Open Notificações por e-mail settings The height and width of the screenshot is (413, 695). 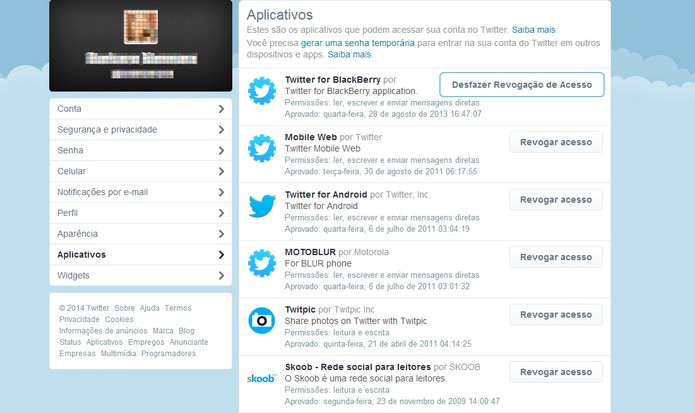tap(141, 192)
